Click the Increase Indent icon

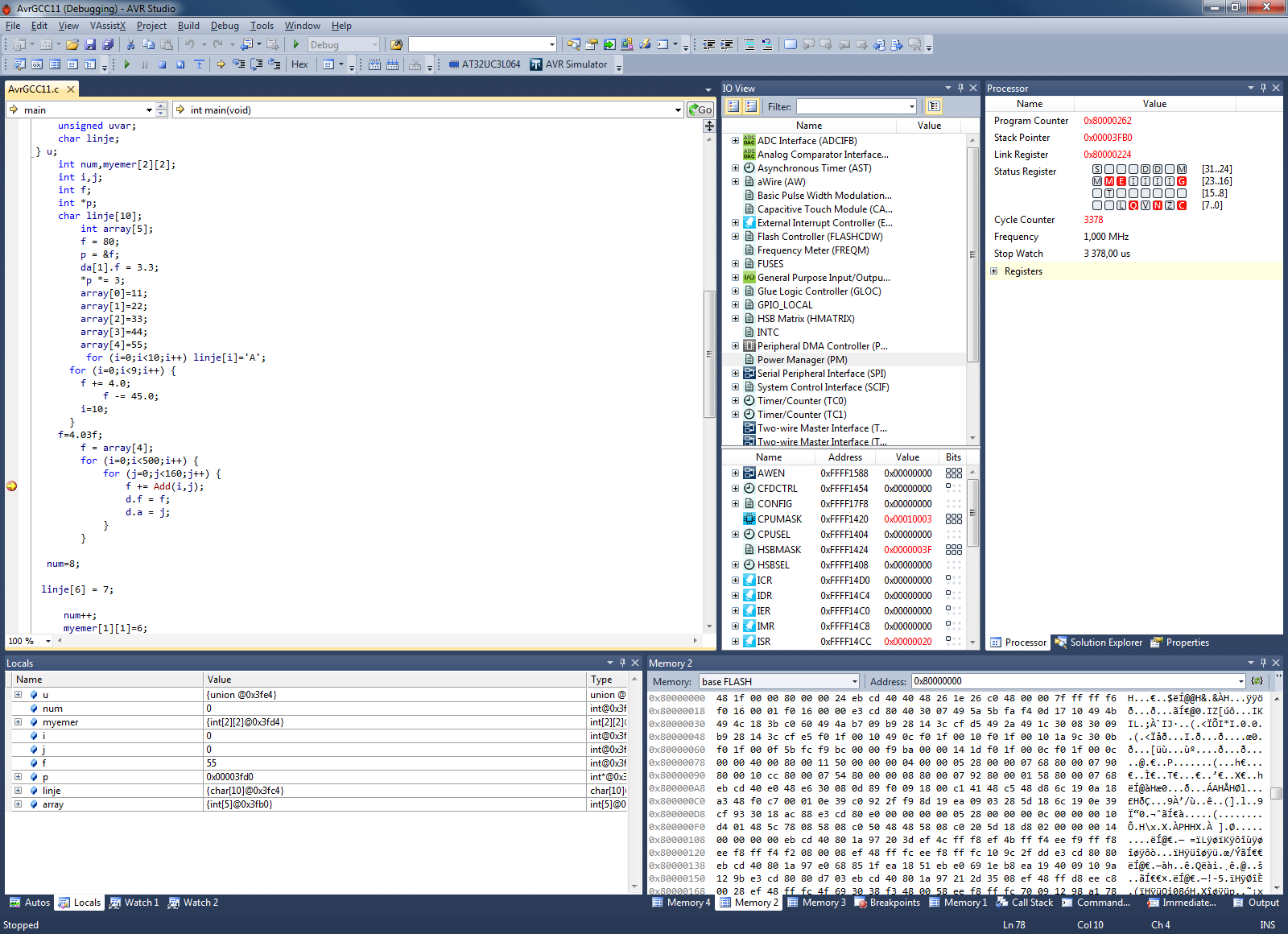pos(727,44)
